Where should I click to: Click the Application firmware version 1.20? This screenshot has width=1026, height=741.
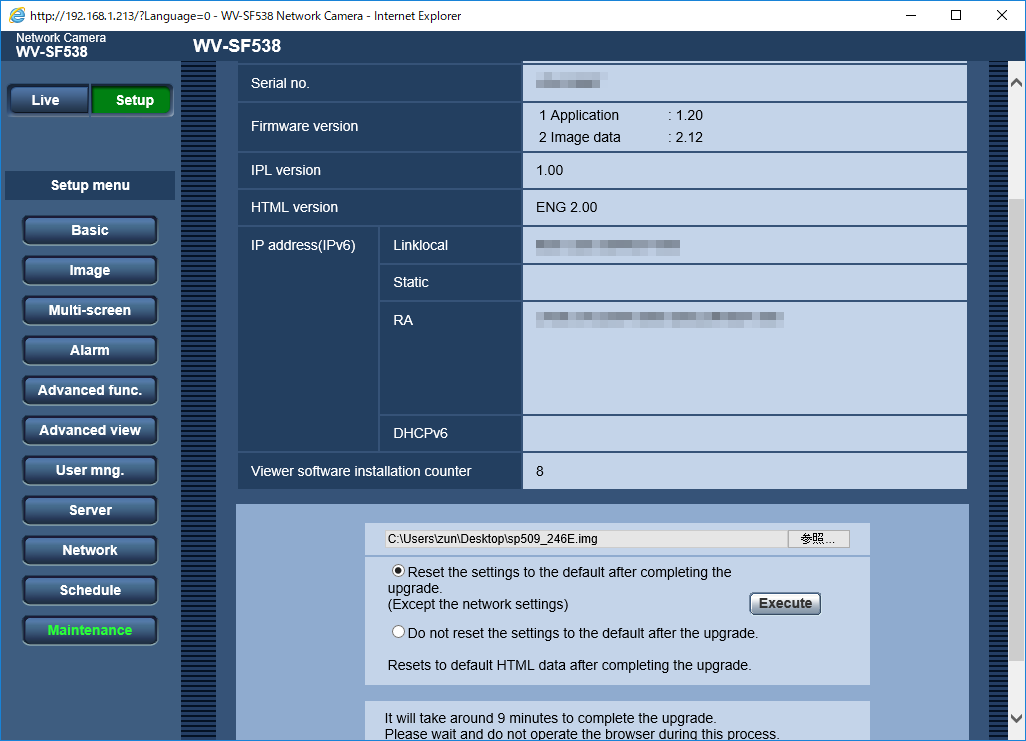[x=689, y=115]
